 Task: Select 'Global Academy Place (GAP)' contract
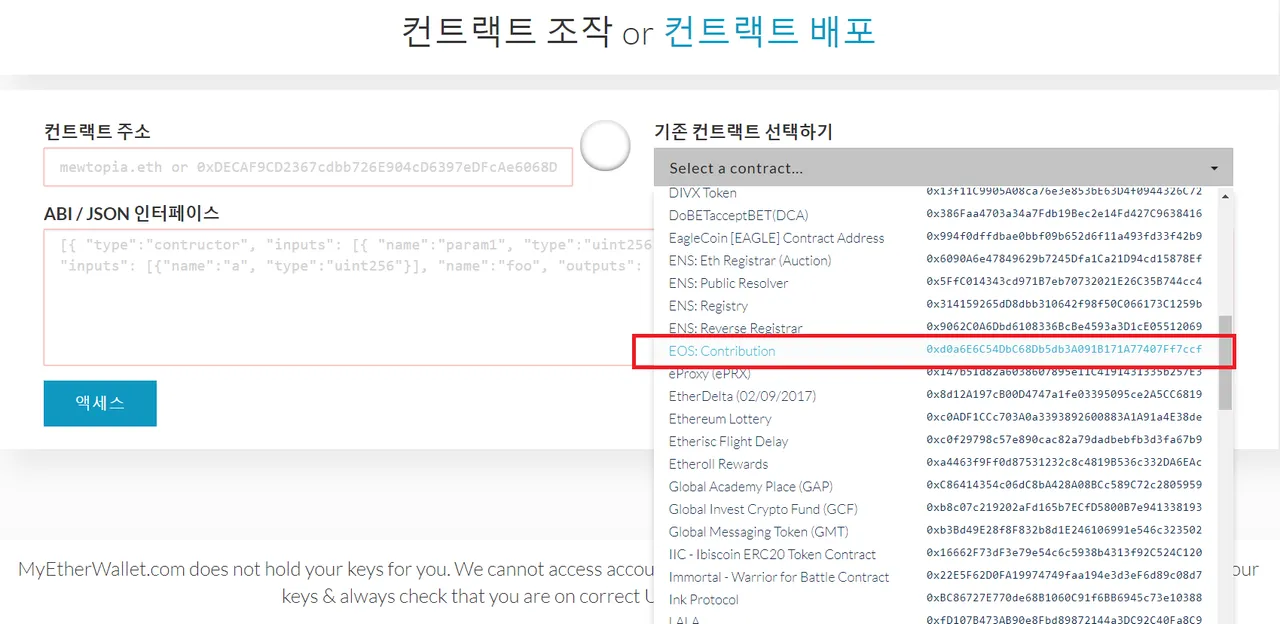935,486
